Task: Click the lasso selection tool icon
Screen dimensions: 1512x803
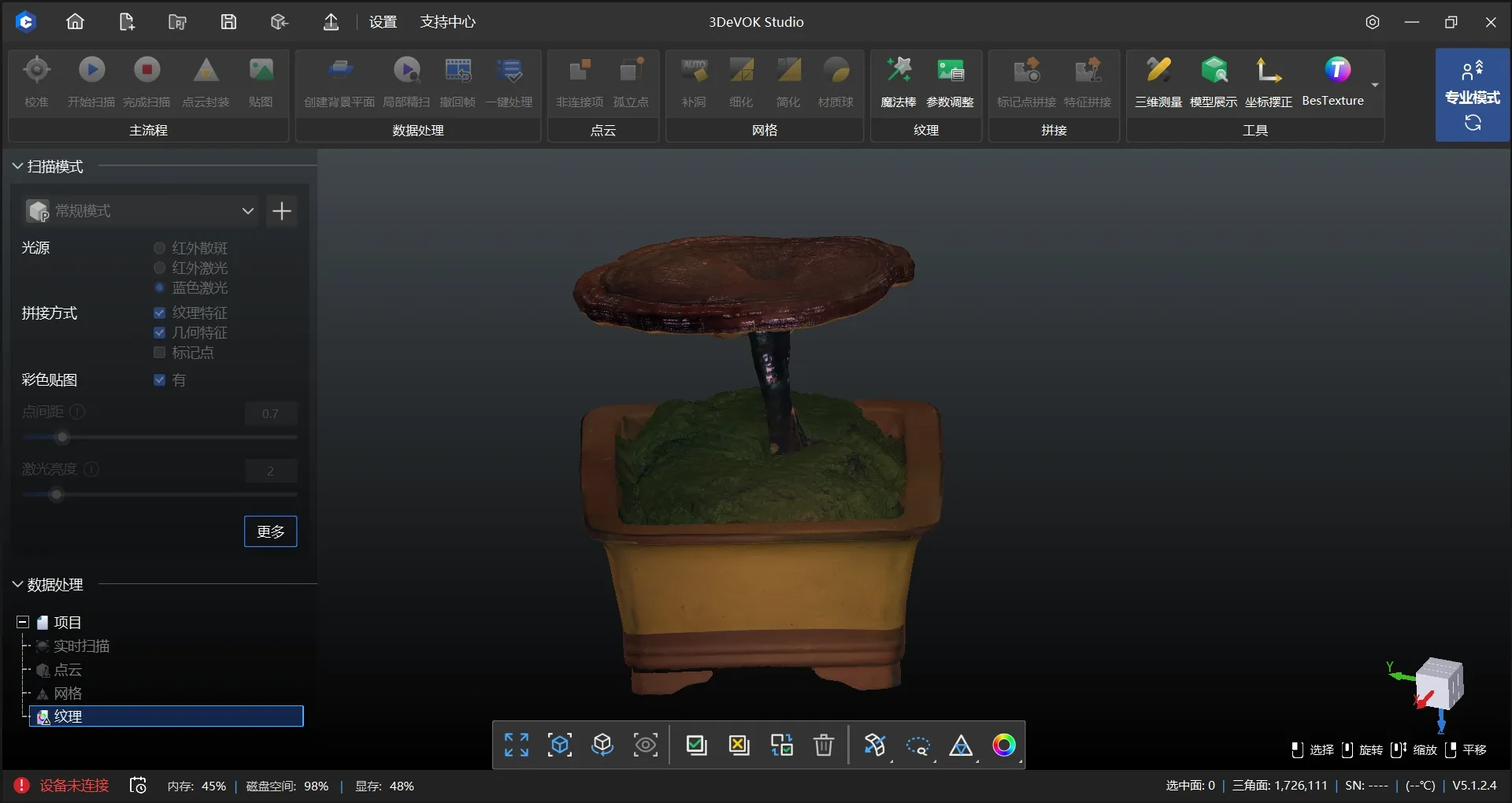Action: tap(918, 745)
